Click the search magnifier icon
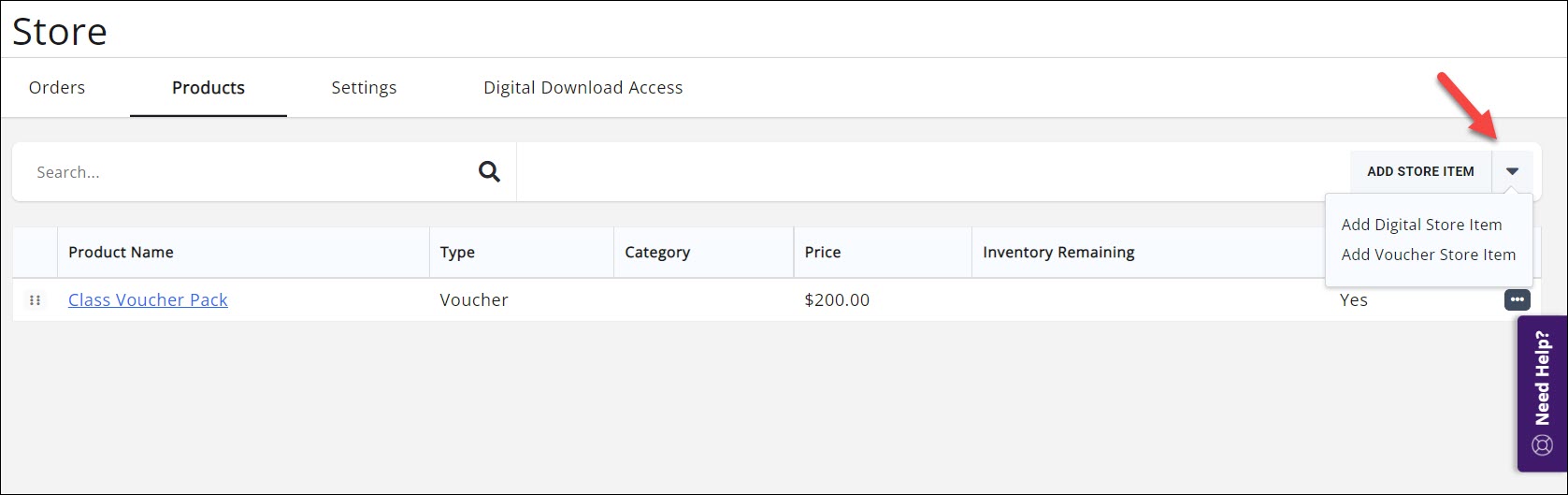Image resolution: width=1568 pixels, height=495 pixels. point(489,172)
